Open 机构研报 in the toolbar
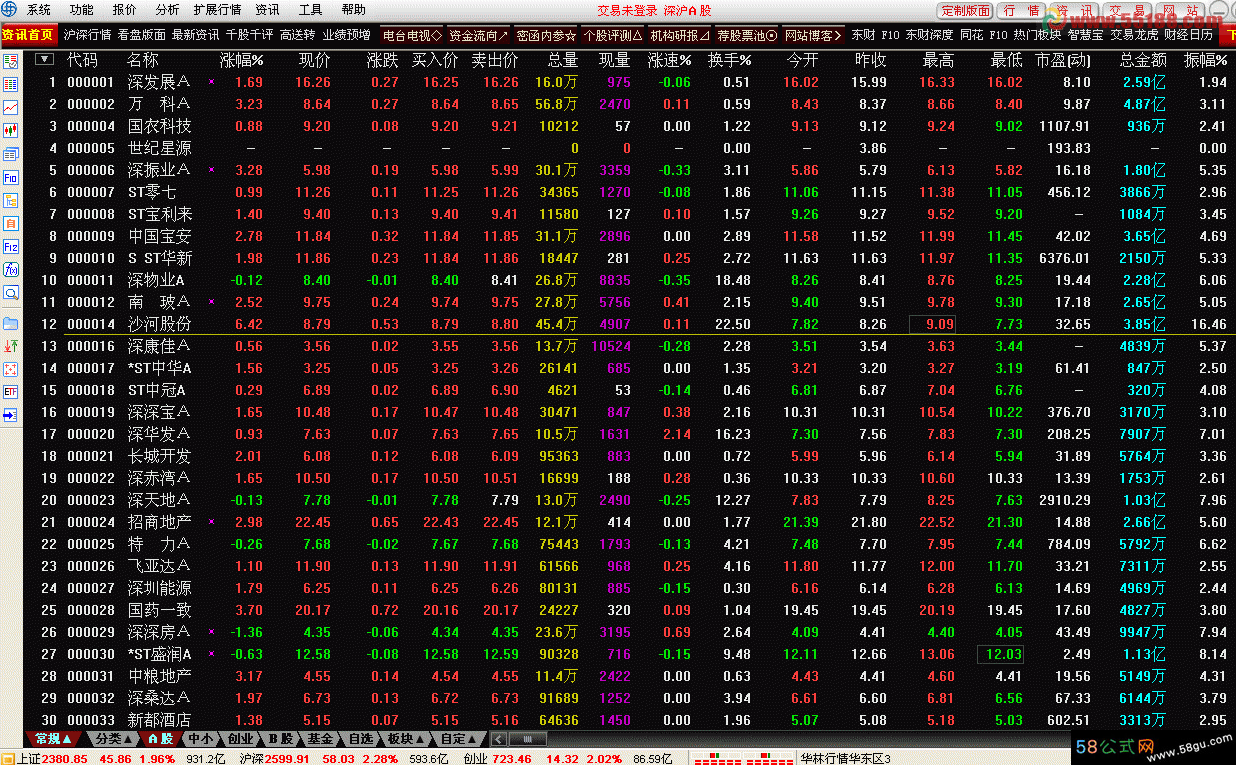This screenshot has width=1236, height=765. 679,35
